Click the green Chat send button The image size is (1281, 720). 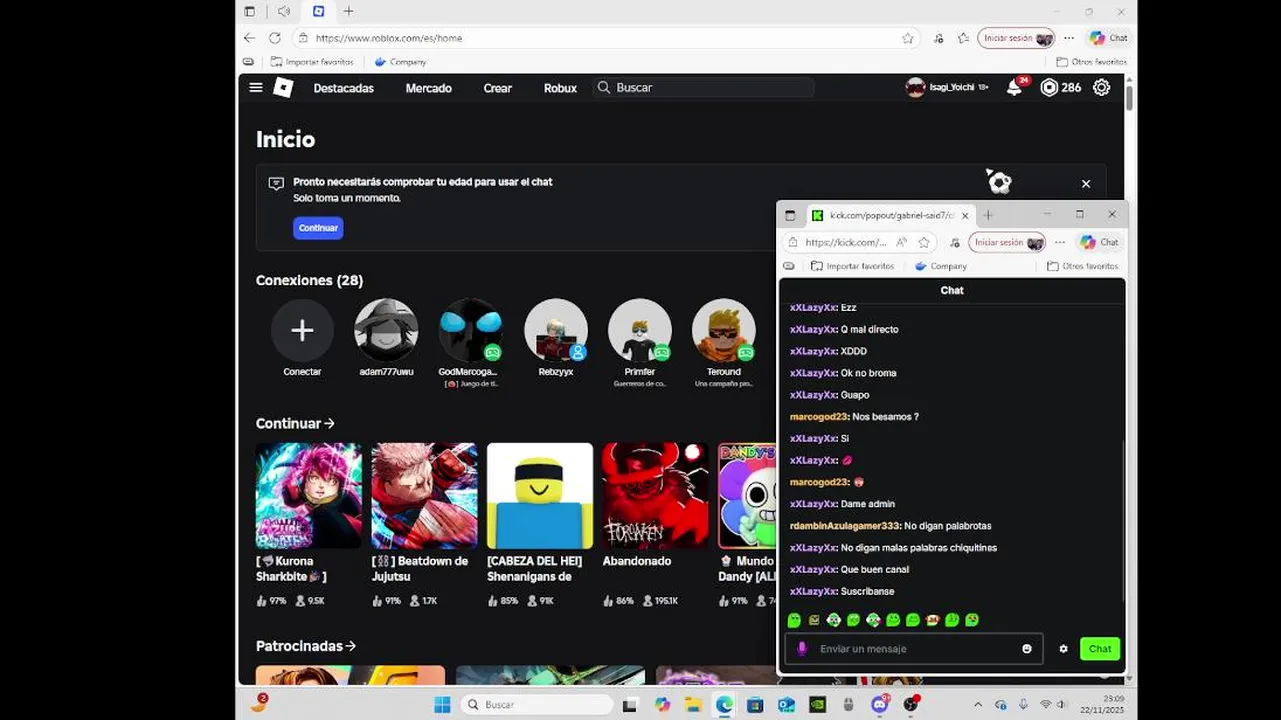[x=1100, y=649]
